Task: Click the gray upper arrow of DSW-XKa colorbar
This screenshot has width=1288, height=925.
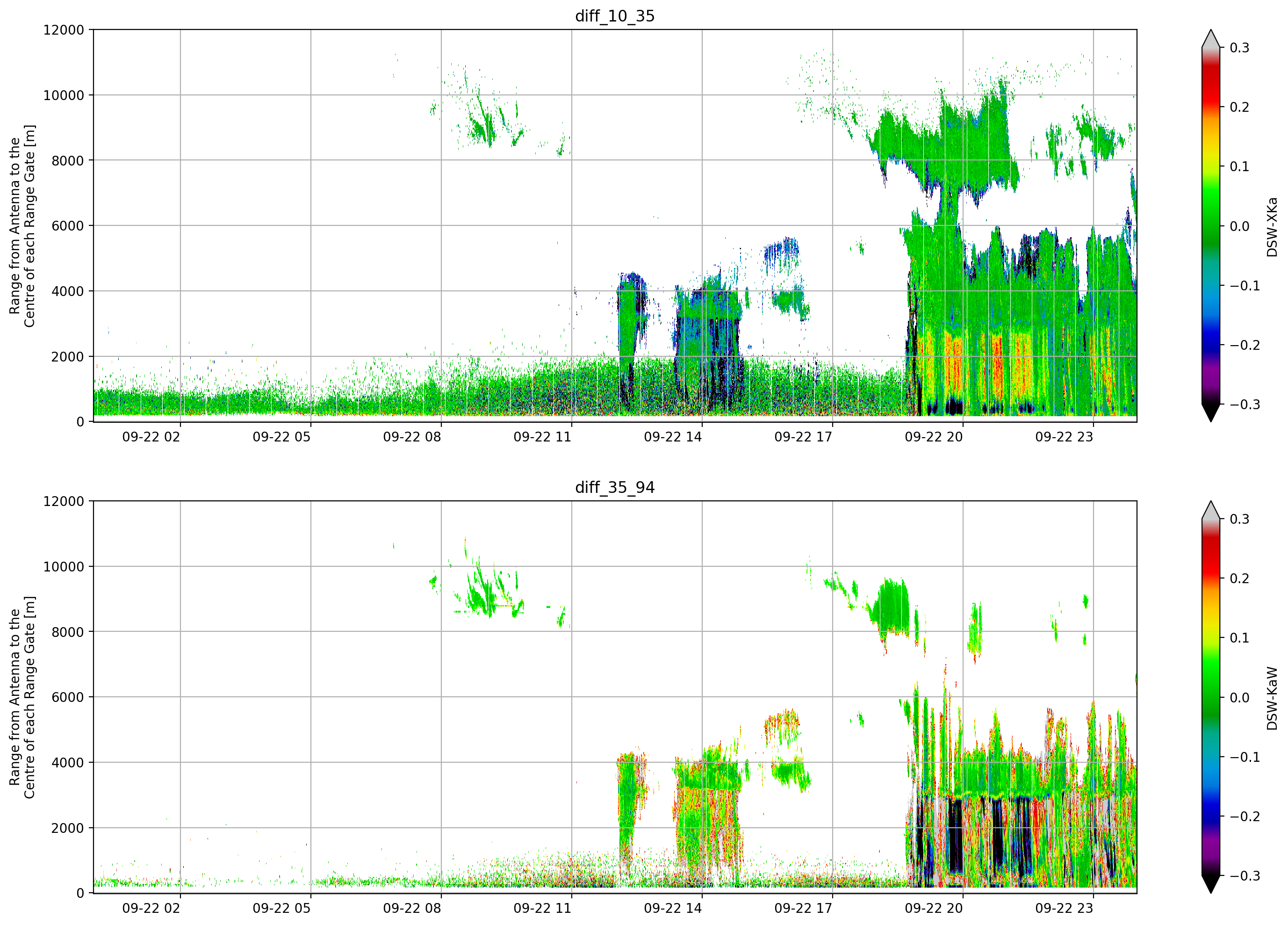Action: pyautogui.click(x=1211, y=40)
